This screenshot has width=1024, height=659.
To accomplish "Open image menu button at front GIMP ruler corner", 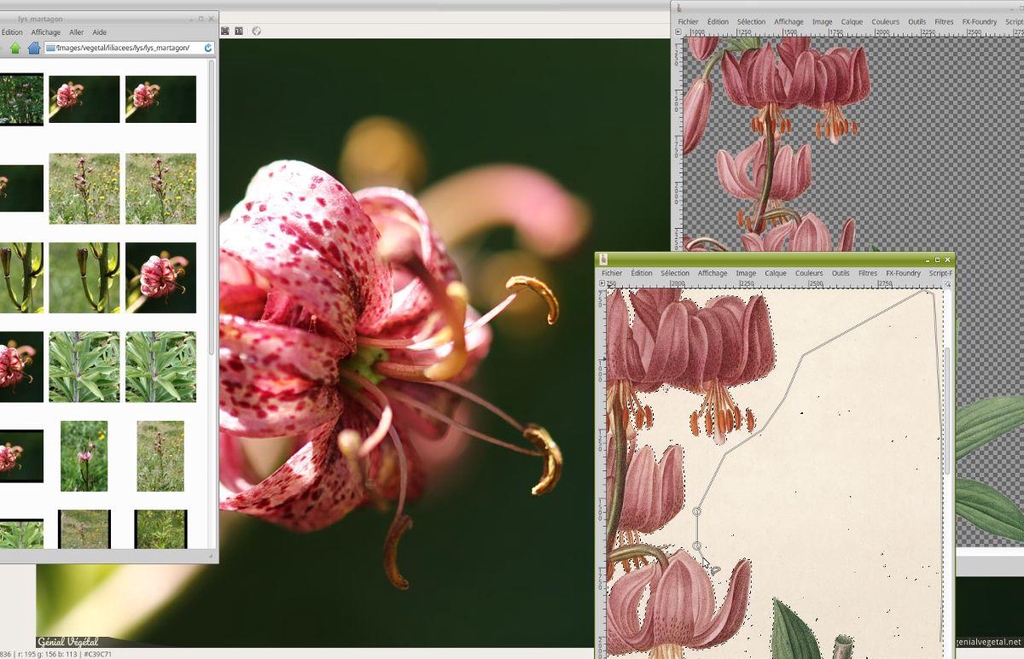I will tap(601, 284).
